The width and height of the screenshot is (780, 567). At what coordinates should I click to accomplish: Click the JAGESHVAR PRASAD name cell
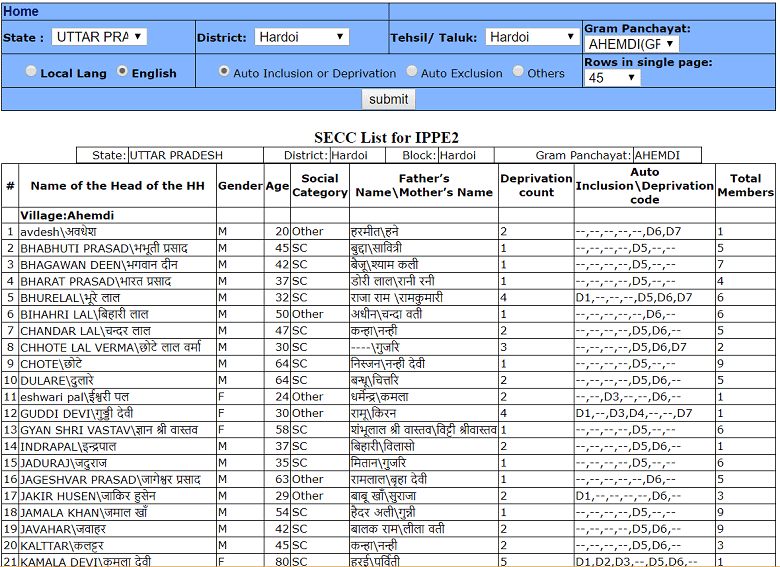tap(117, 479)
